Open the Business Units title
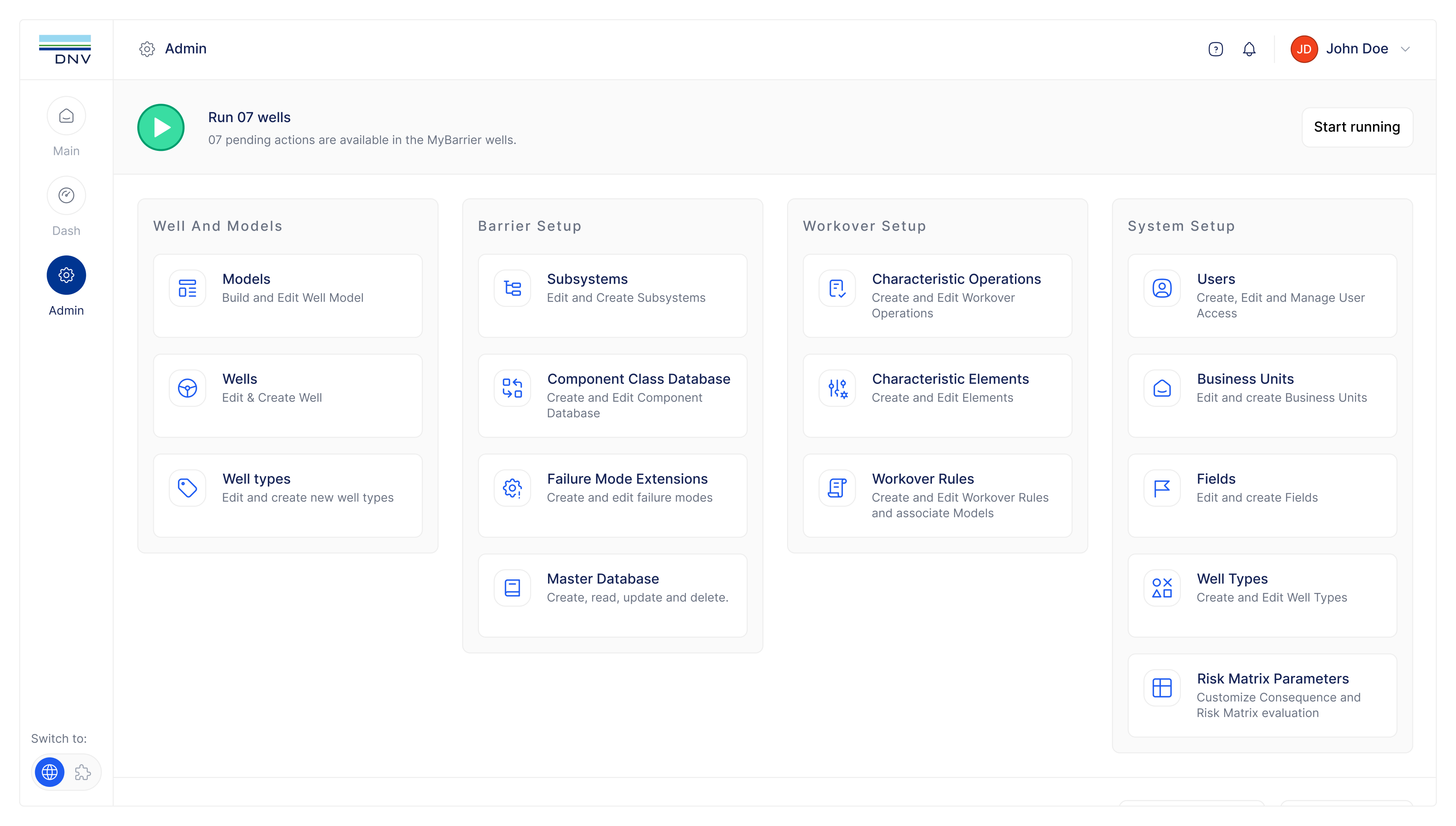The width and height of the screenshot is (1456, 826). pyautogui.click(x=1245, y=379)
